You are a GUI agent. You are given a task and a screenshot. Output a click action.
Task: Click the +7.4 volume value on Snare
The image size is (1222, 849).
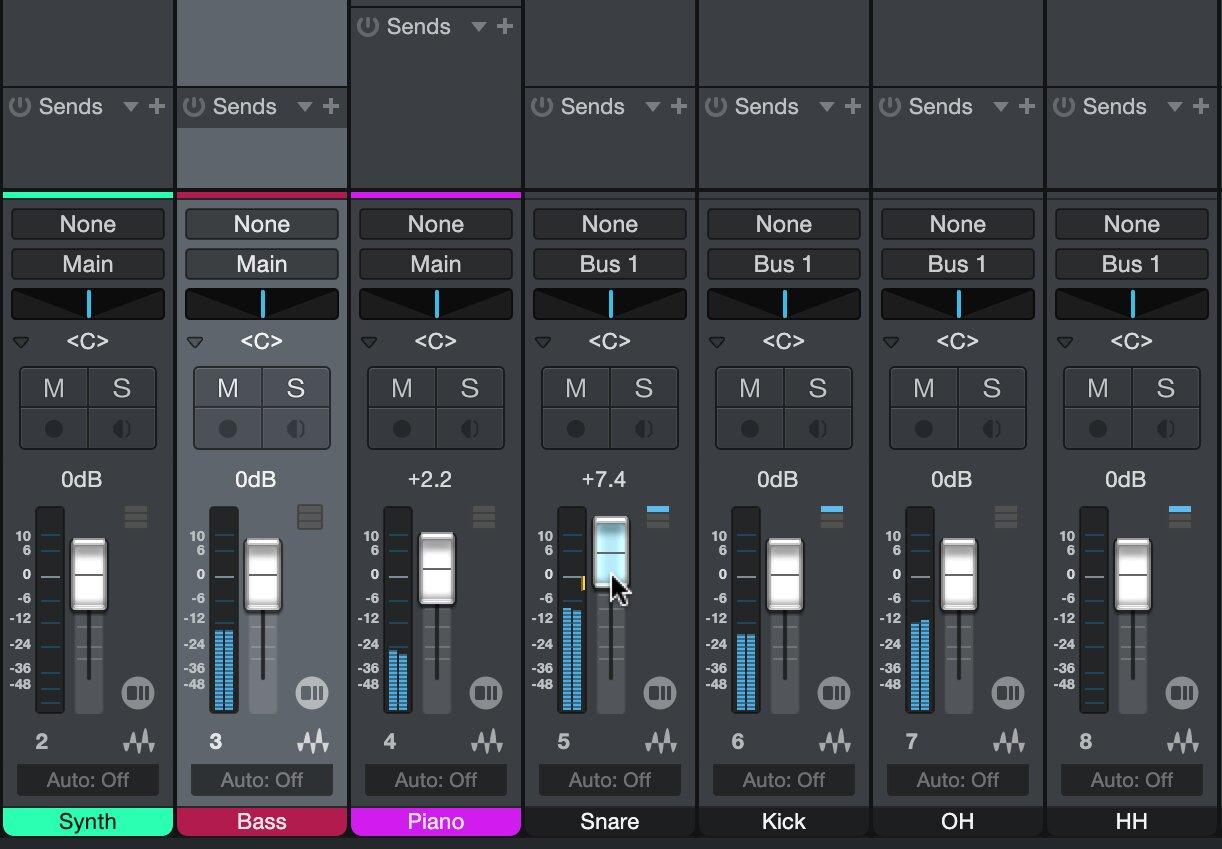tap(604, 480)
